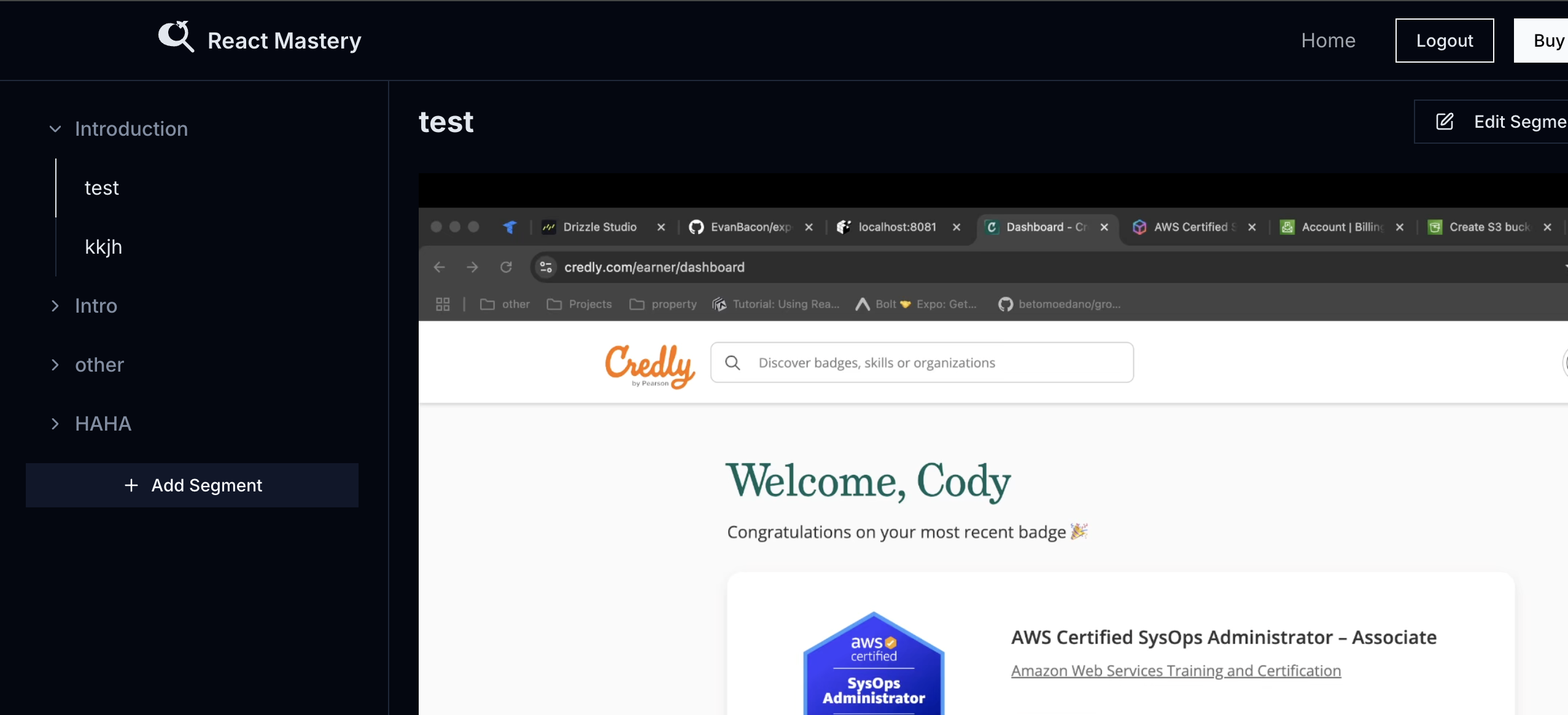
Task: Close the Drizzle Studio tab
Action: (661, 227)
